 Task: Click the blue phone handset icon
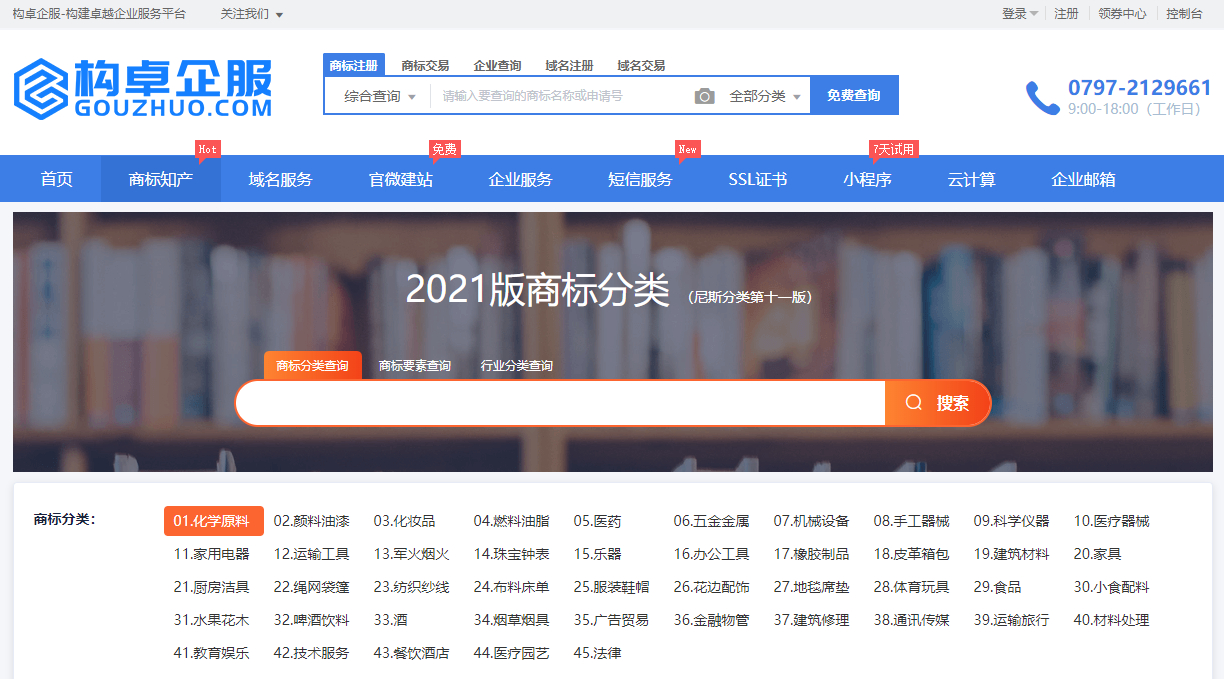[1042, 98]
